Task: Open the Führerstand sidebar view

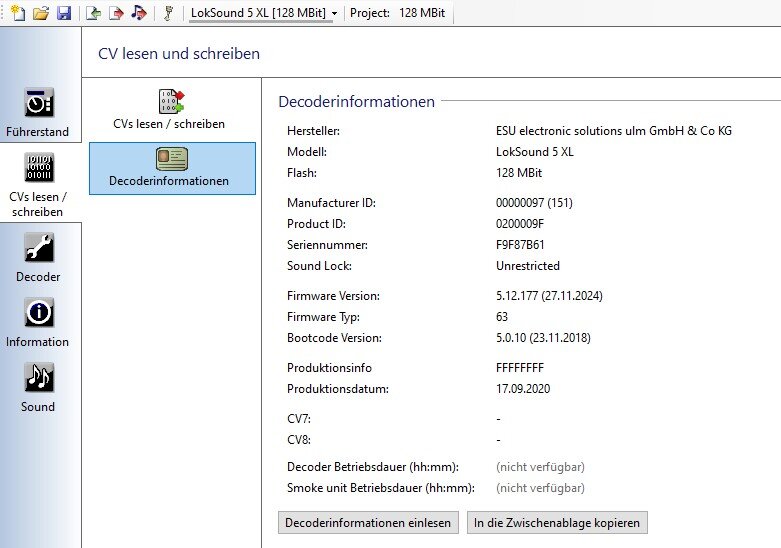Action: click(38, 112)
